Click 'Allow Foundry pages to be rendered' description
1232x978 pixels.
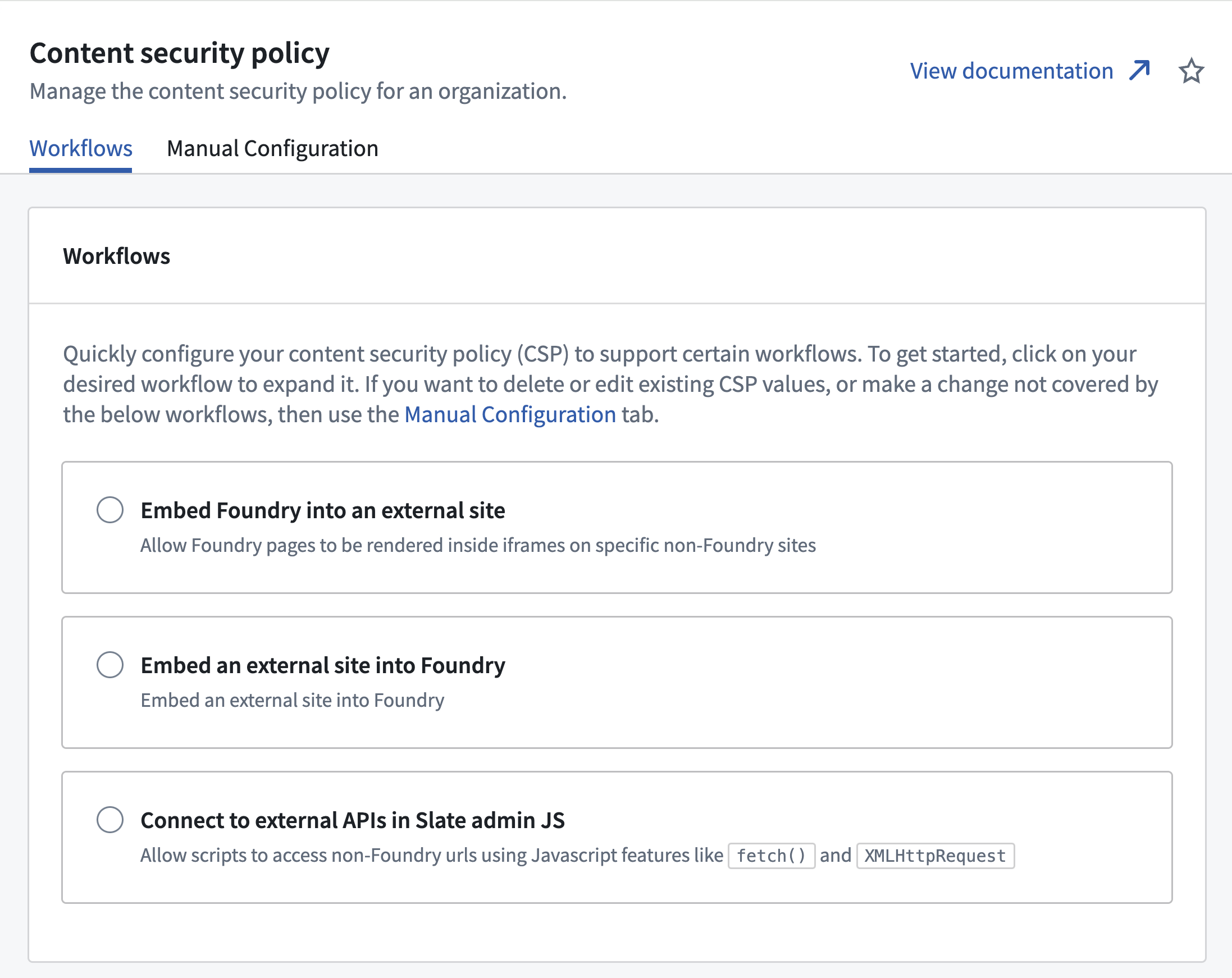click(478, 545)
